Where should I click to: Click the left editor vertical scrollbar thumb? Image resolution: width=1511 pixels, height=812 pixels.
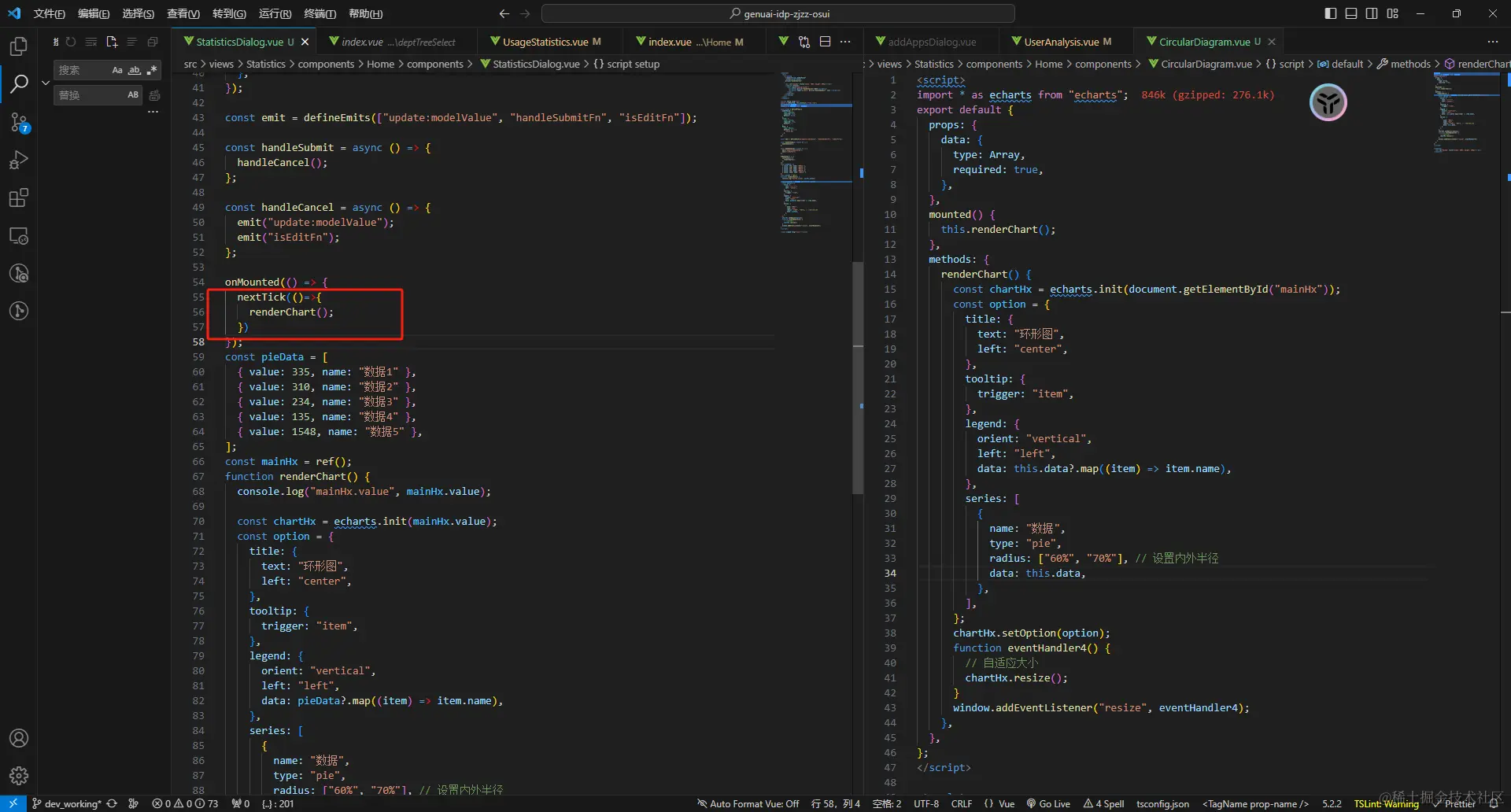coord(858,378)
